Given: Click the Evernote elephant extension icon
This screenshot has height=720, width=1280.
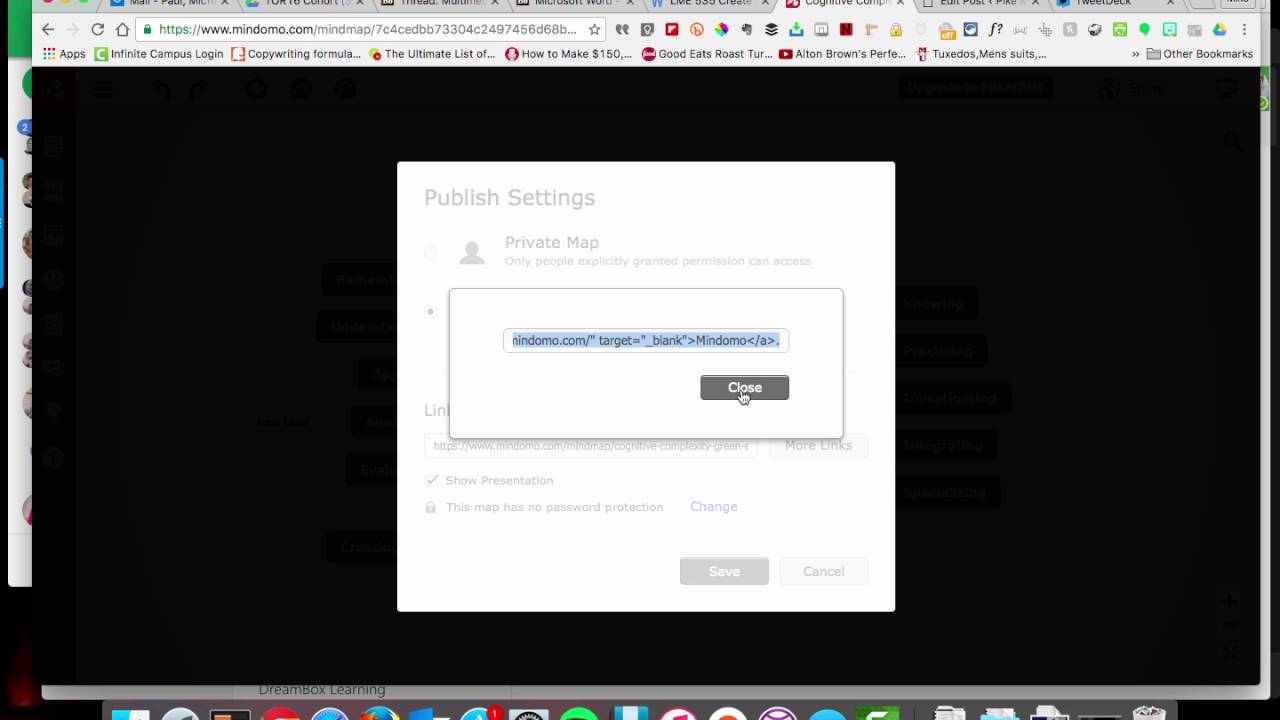Looking at the screenshot, I should pyautogui.click(x=746, y=30).
